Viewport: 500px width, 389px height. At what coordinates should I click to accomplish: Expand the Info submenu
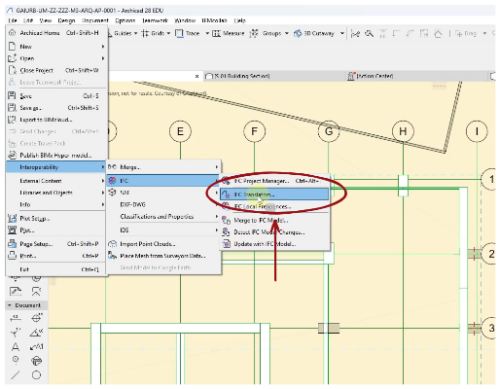(x=56, y=204)
